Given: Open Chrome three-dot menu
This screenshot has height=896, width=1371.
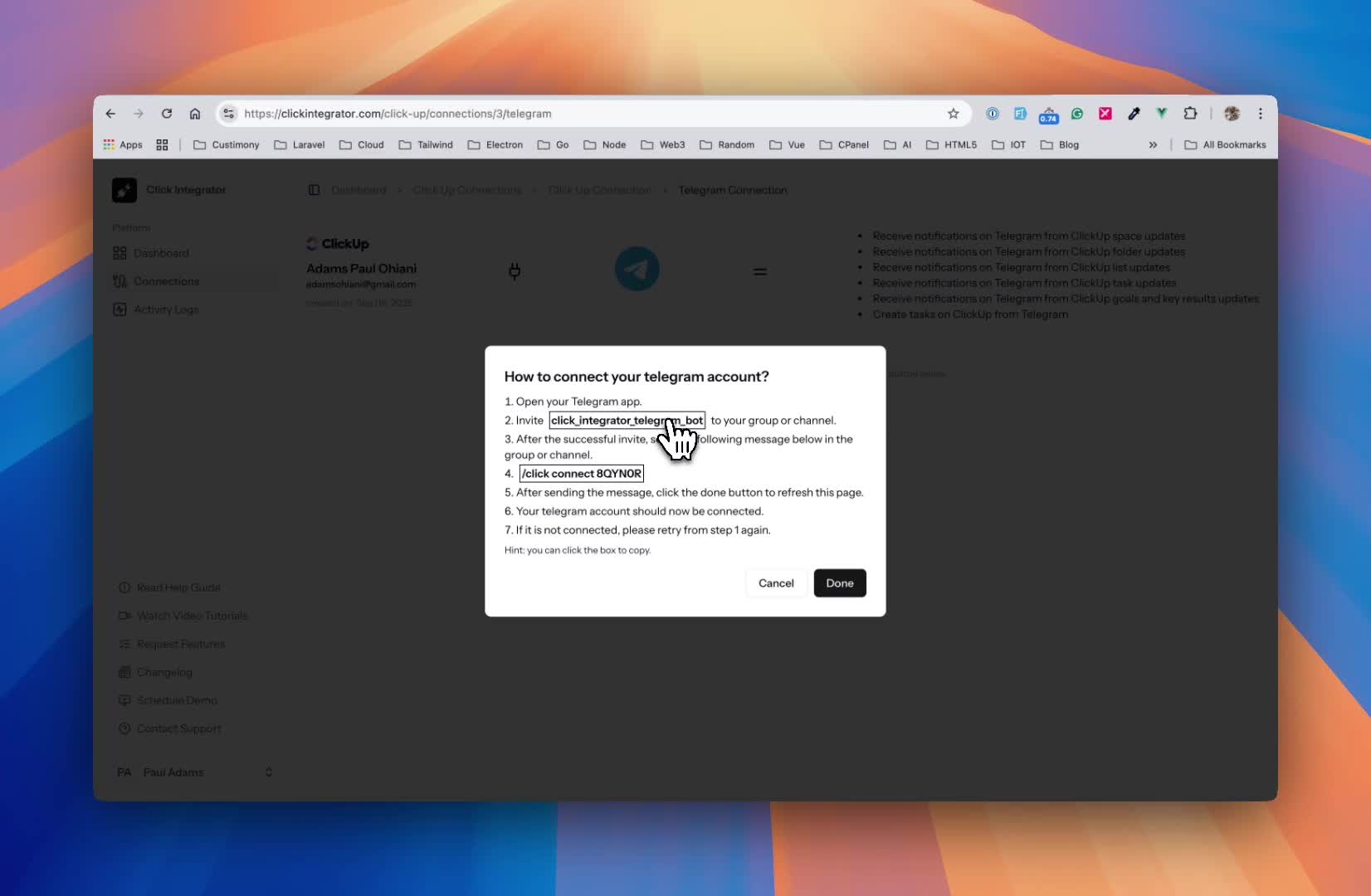Looking at the screenshot, I should (1260, 114).
